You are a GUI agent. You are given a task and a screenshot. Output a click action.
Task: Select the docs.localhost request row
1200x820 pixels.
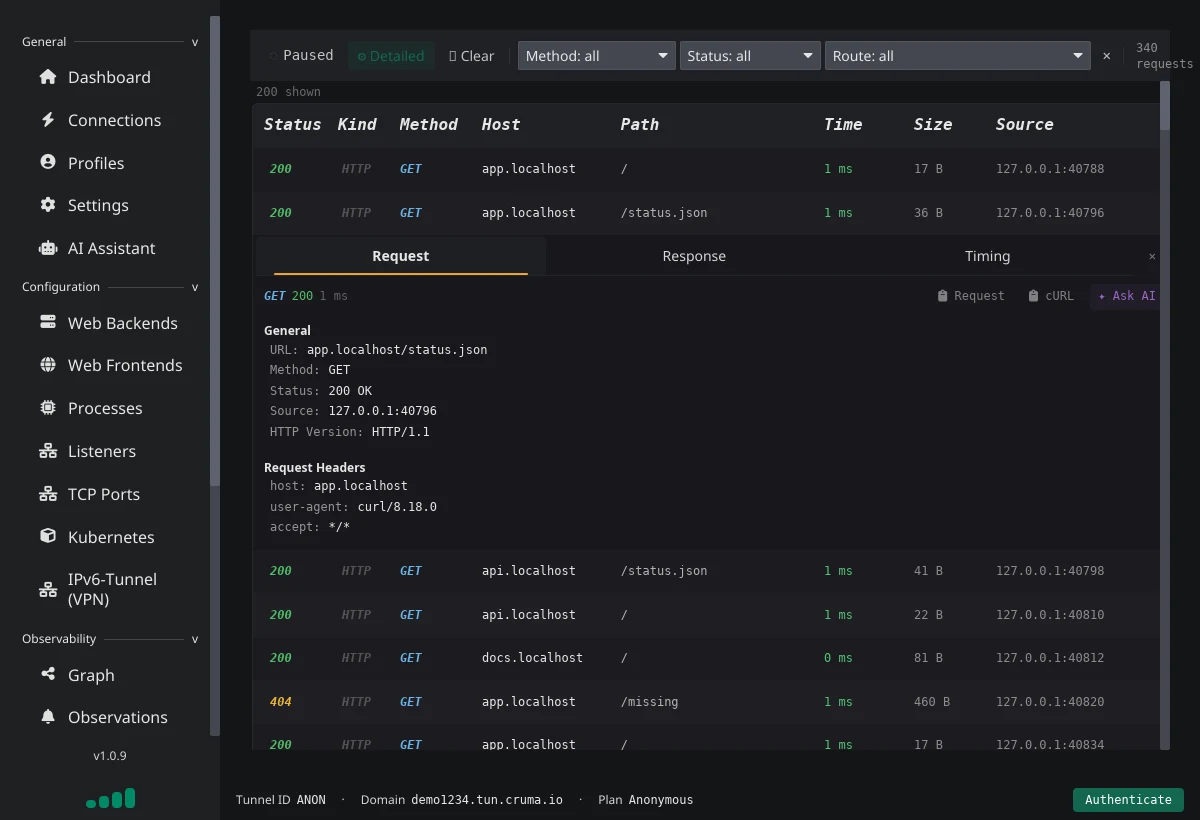click(x=707, y=658)
